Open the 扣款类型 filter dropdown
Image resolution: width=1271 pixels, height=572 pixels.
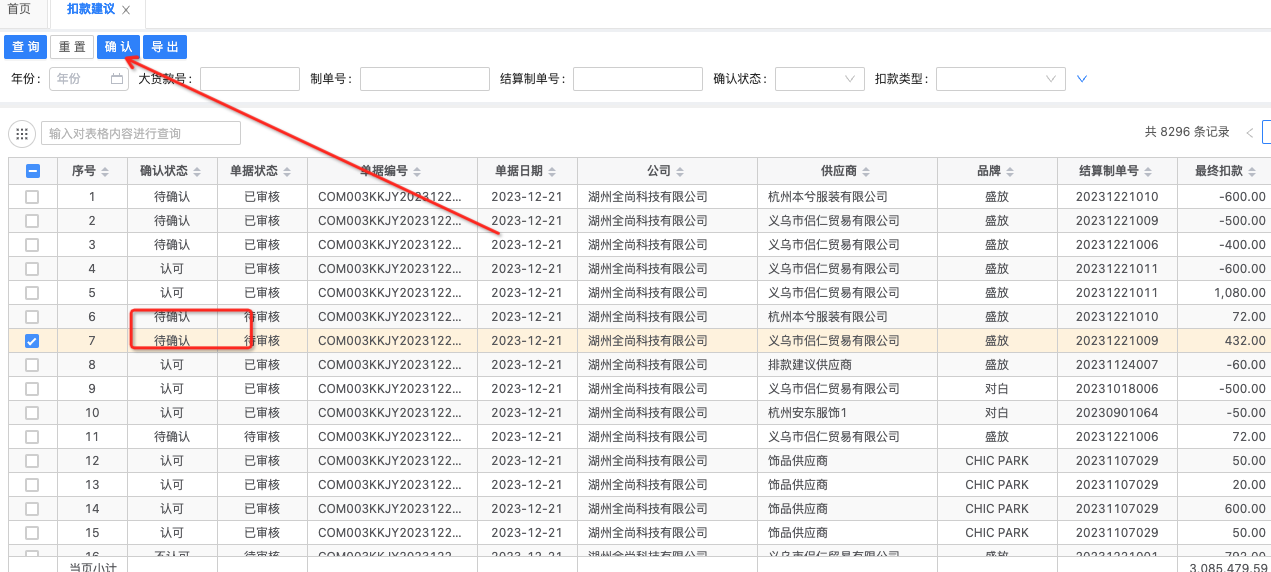point(1000,79)
